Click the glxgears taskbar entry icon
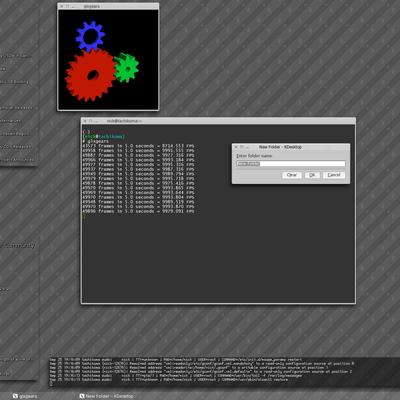The width and height of the screenshot is (400, 400). [15, 396]
